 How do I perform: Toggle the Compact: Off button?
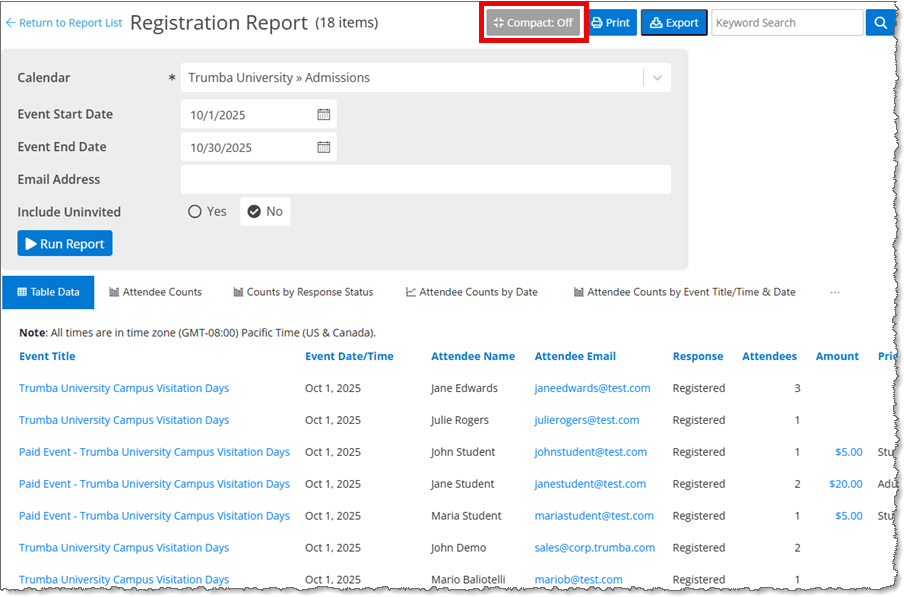(533, 23)
